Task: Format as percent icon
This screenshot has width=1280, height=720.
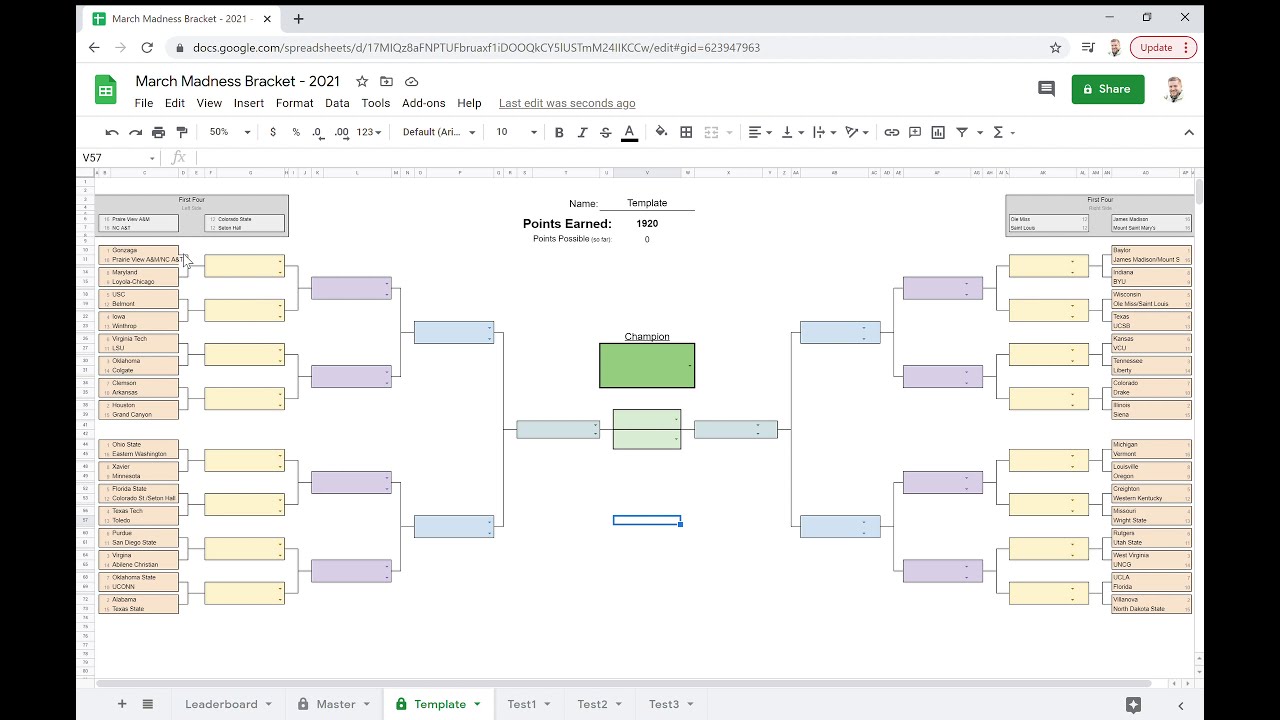Action: click(296, 132)
